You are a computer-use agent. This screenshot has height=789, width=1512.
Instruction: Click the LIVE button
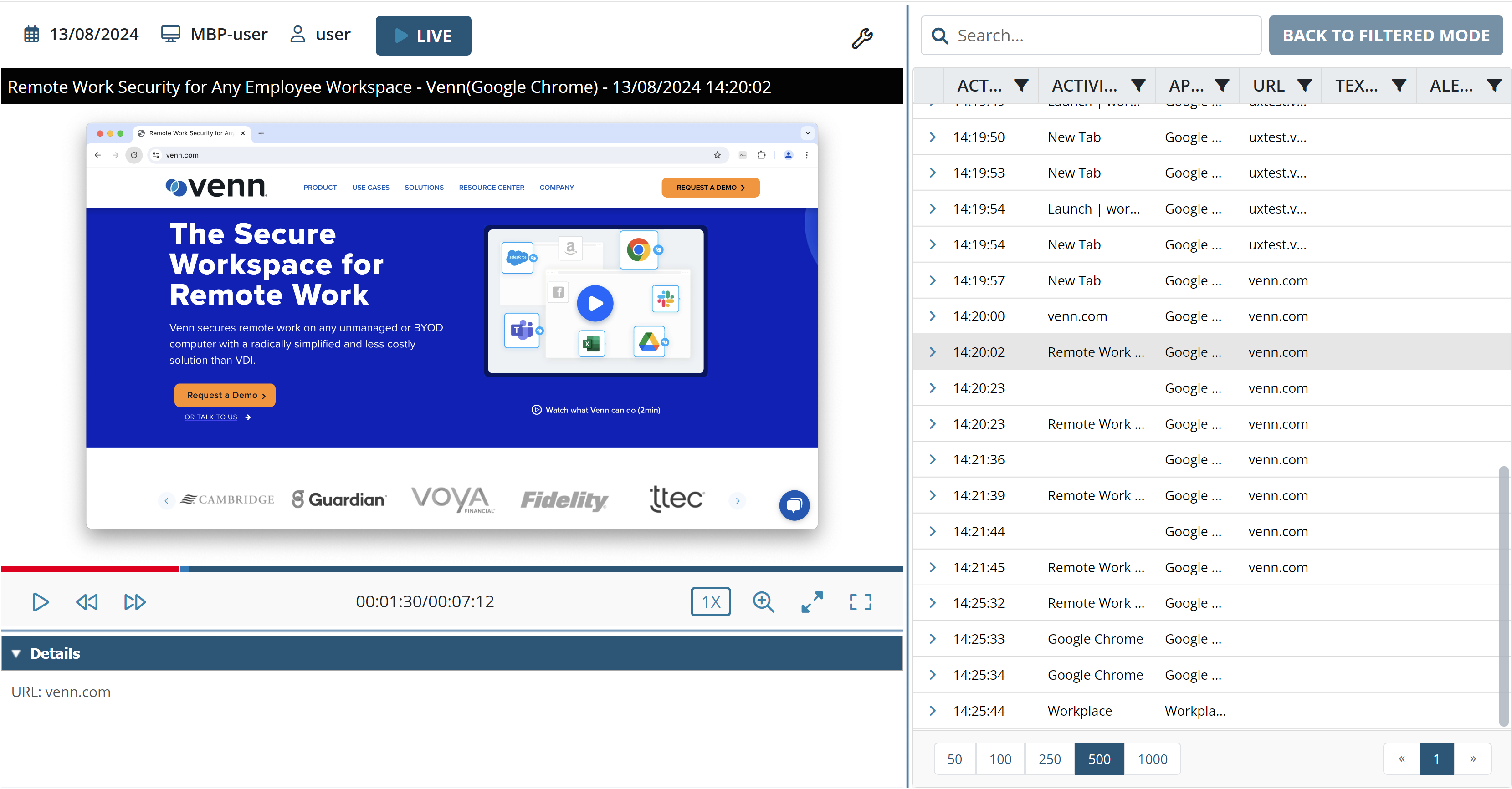click(423, 36)
